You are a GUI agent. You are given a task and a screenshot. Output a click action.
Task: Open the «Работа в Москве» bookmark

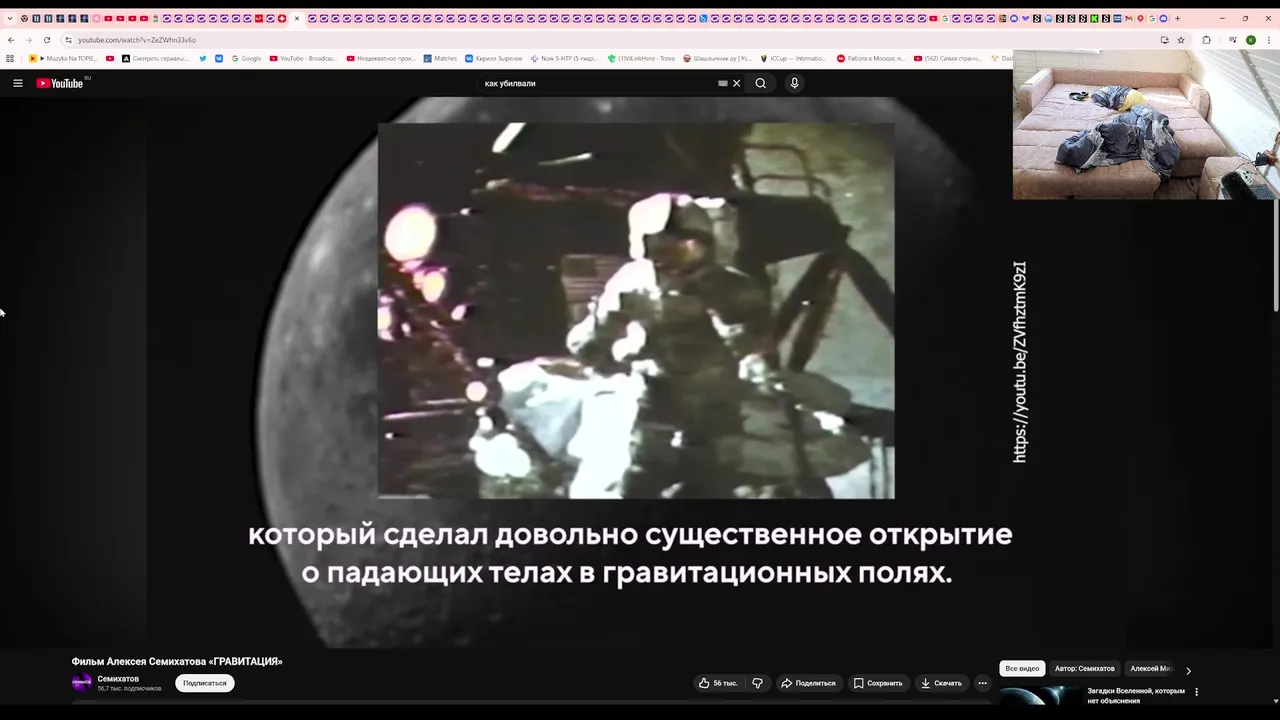pos(870,58)
